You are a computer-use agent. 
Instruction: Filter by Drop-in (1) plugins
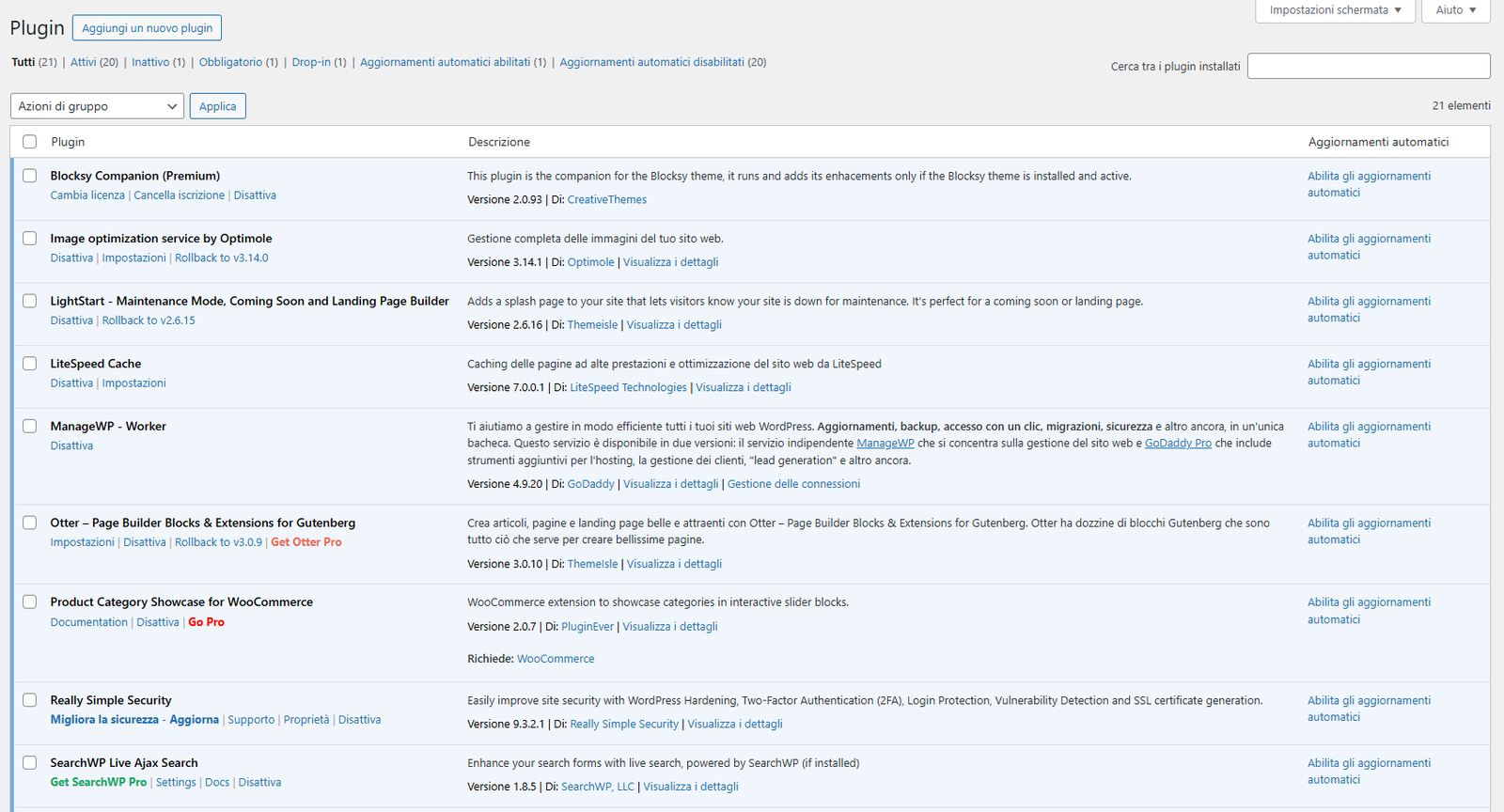tap(319, 62)
